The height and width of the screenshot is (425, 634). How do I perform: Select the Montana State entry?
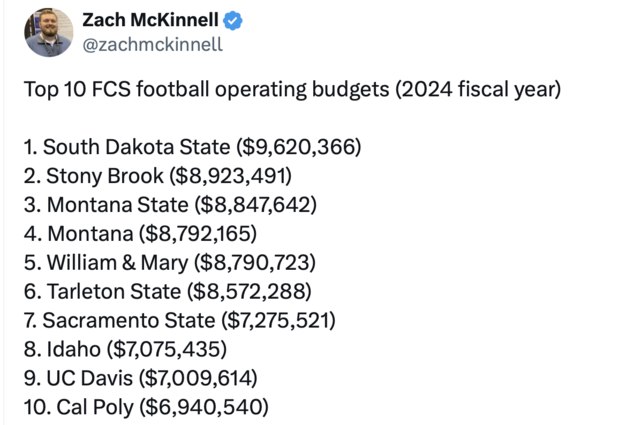(x=170, y=205)
